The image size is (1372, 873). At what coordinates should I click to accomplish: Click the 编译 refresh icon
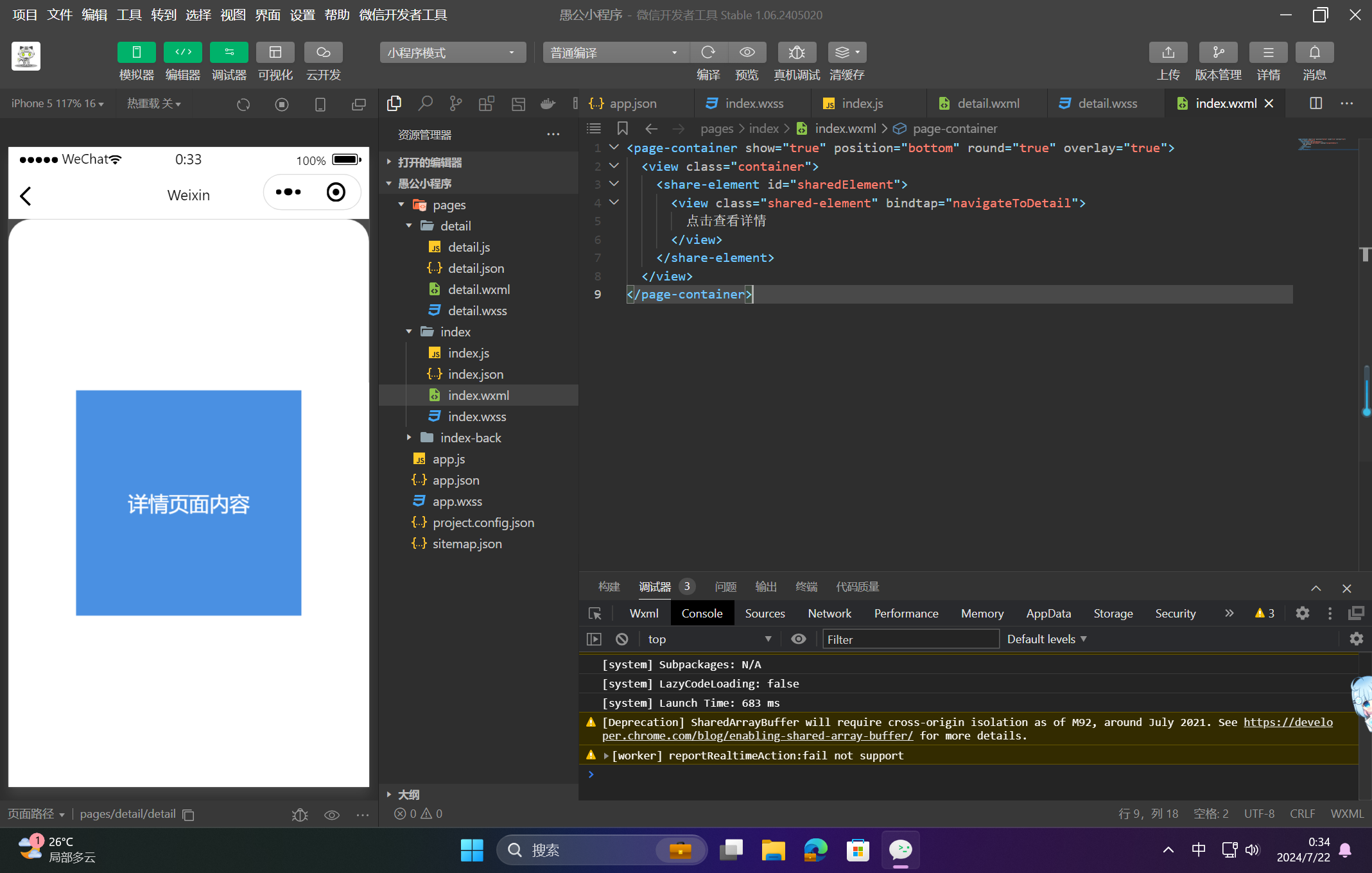(708, 53)
